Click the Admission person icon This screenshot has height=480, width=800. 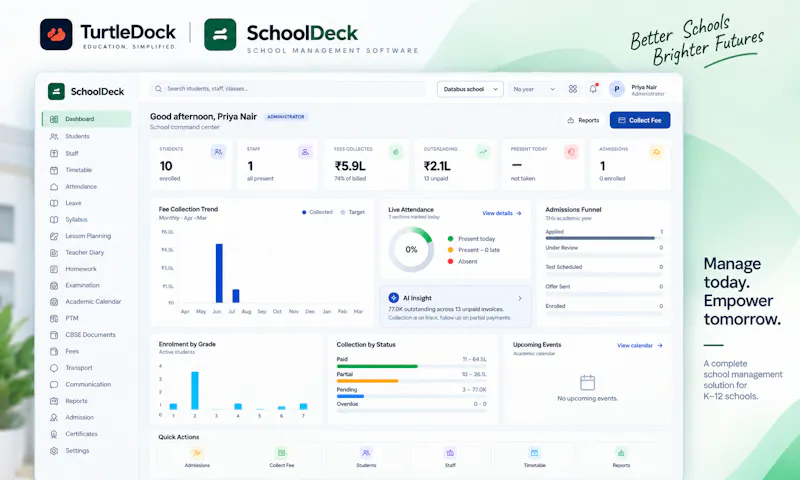point(54,417)
